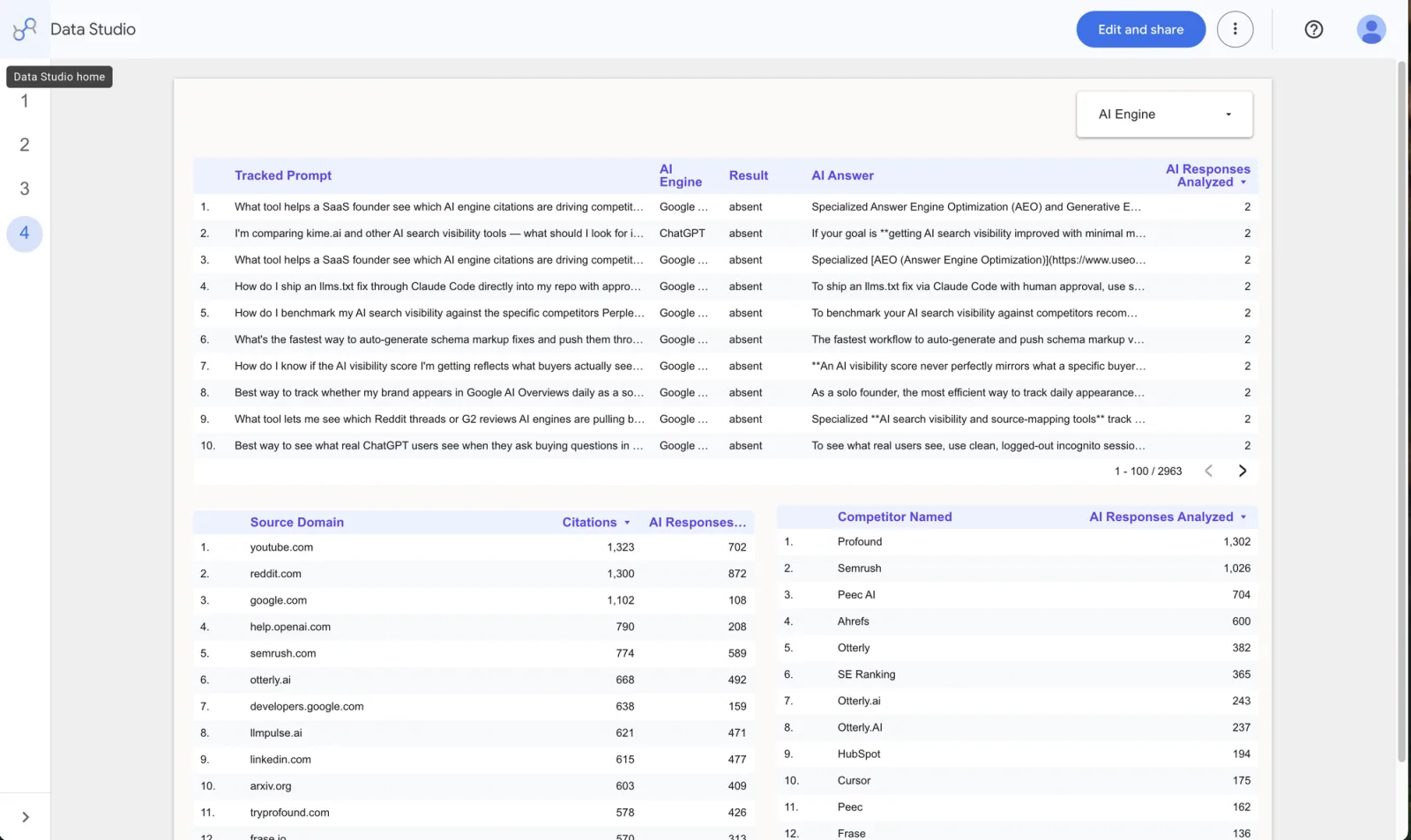Click the Tracked Prompt column header
Viewport: 1411px width, 840px height.
click(283, 175)
